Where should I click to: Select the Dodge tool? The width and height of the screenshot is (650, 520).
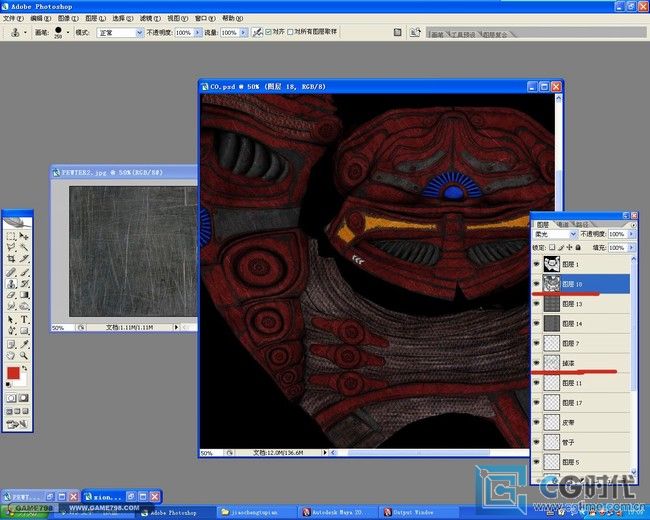[24, 306]
